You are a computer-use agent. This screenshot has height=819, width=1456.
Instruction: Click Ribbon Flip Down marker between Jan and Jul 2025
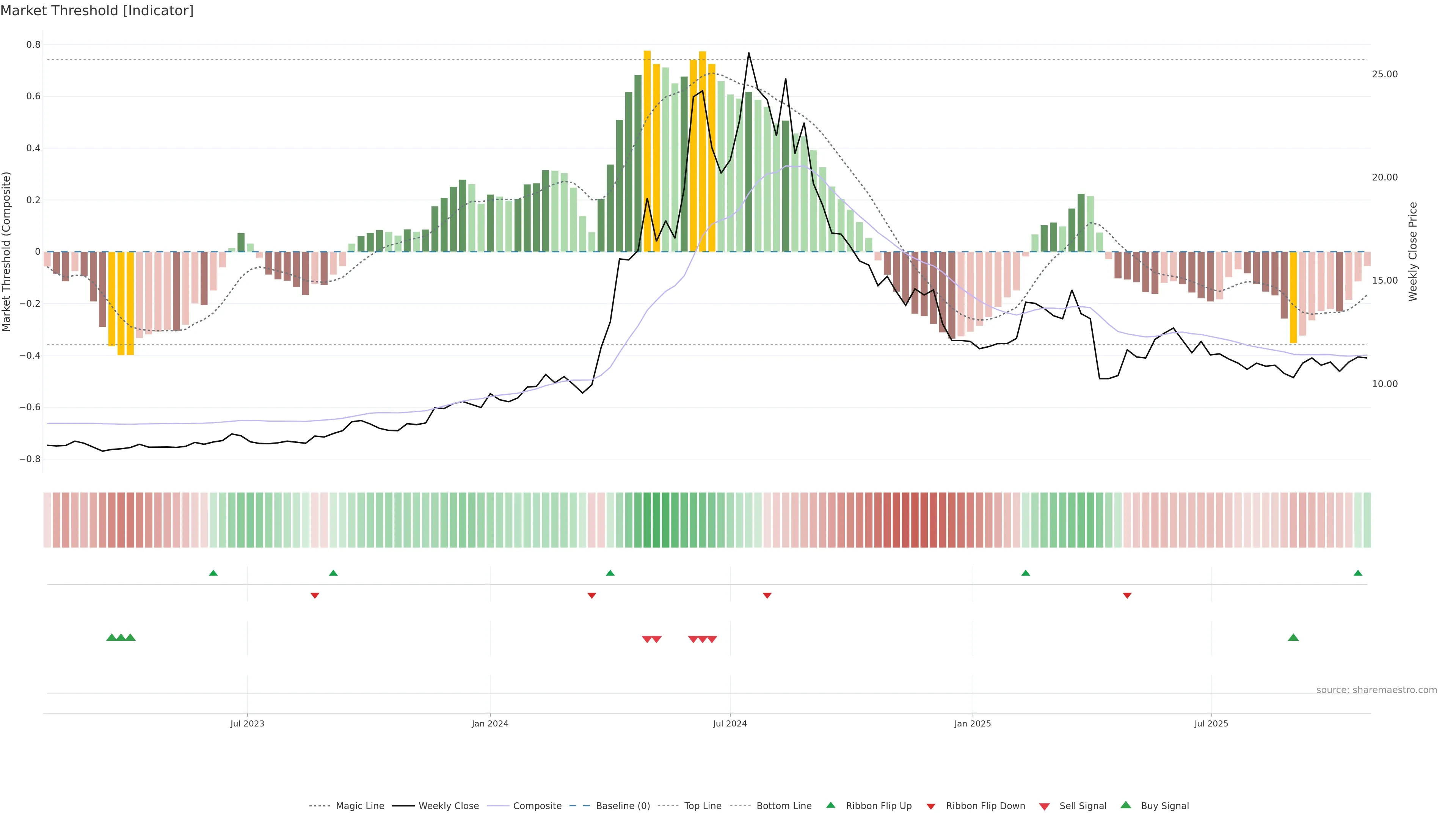(1127, 596)
